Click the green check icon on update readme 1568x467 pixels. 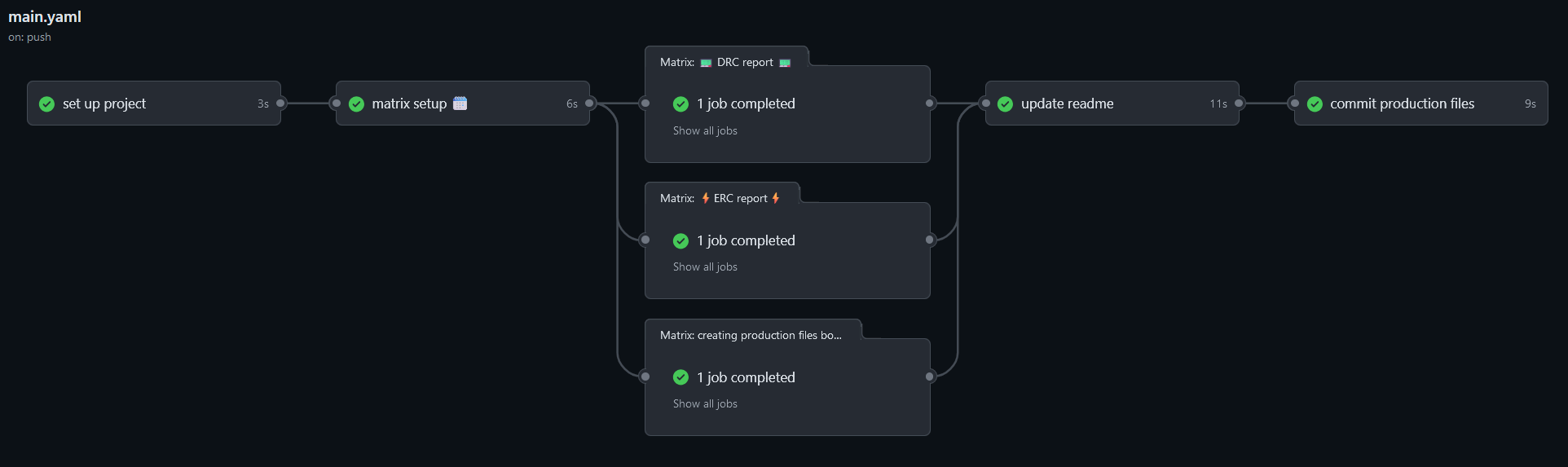click(1006, 104)
